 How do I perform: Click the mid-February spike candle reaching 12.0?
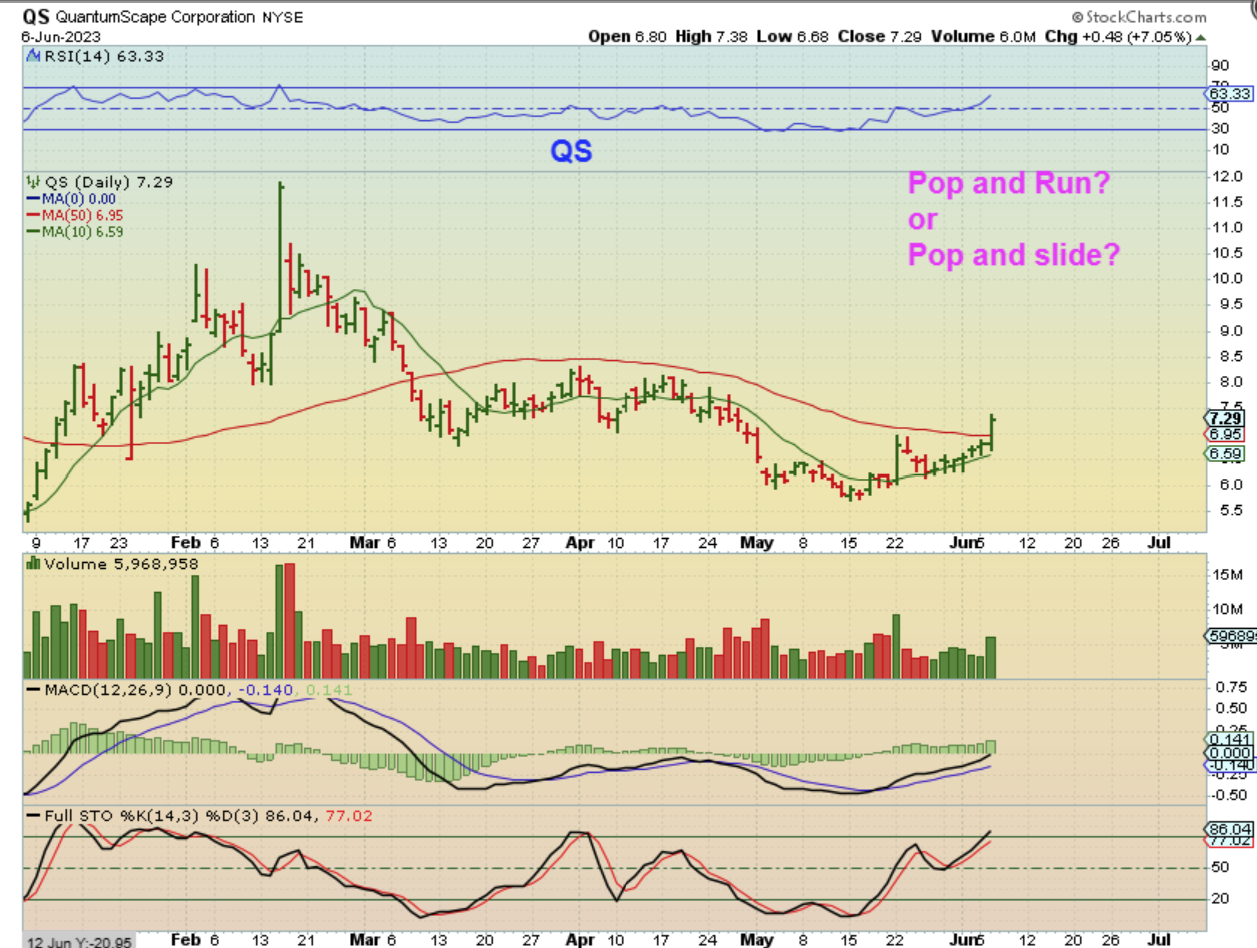280,258
